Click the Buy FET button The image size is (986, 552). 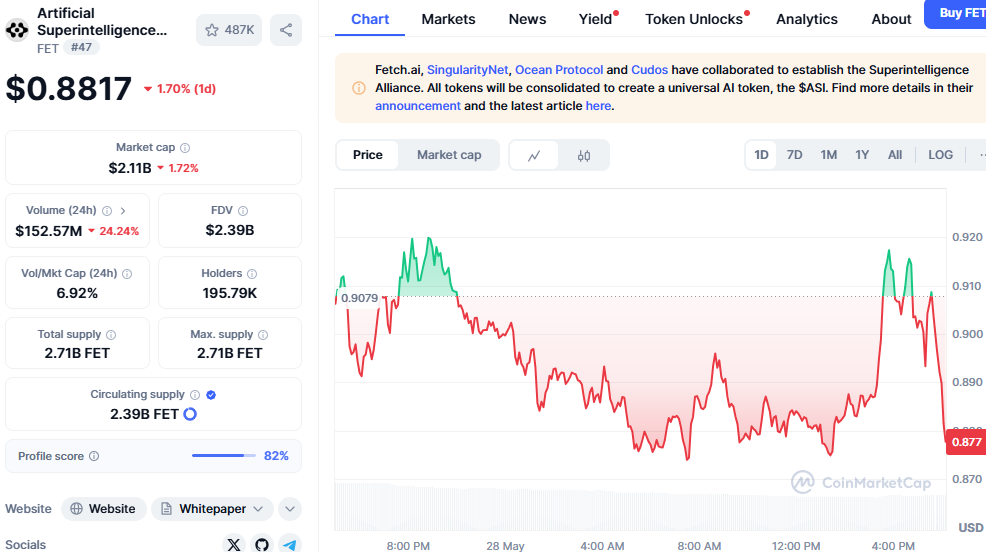coord(957,13)
